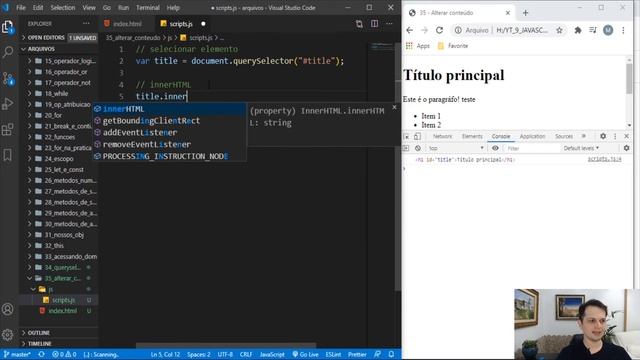This screenshot has width=640, height=360.
Task: Click Prettier in the status bar
Action: point(357,354)
